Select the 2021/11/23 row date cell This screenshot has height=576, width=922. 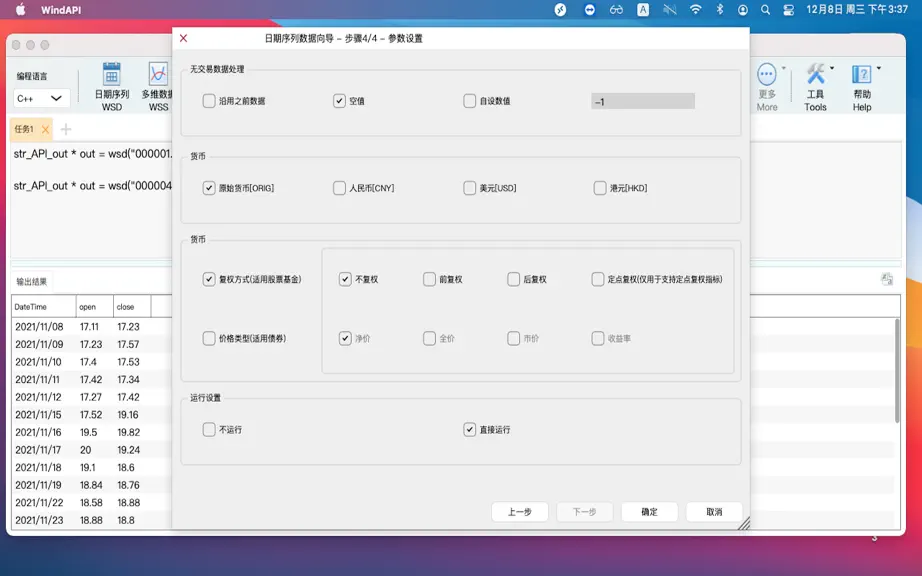click(39, 520)
